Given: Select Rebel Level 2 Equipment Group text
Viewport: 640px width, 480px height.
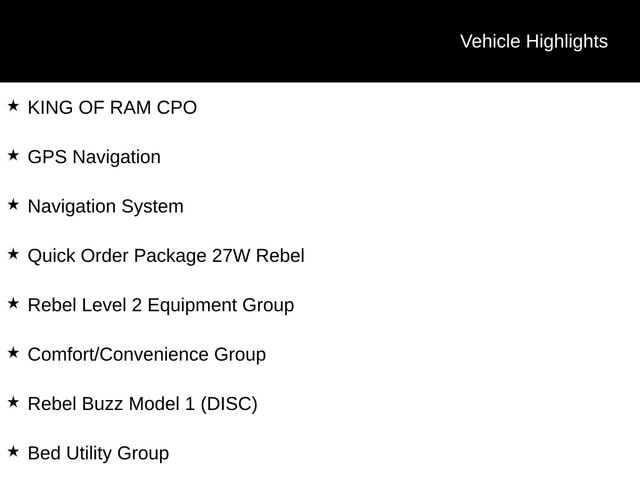Looking at the screenshot, I should coord(161,306).
